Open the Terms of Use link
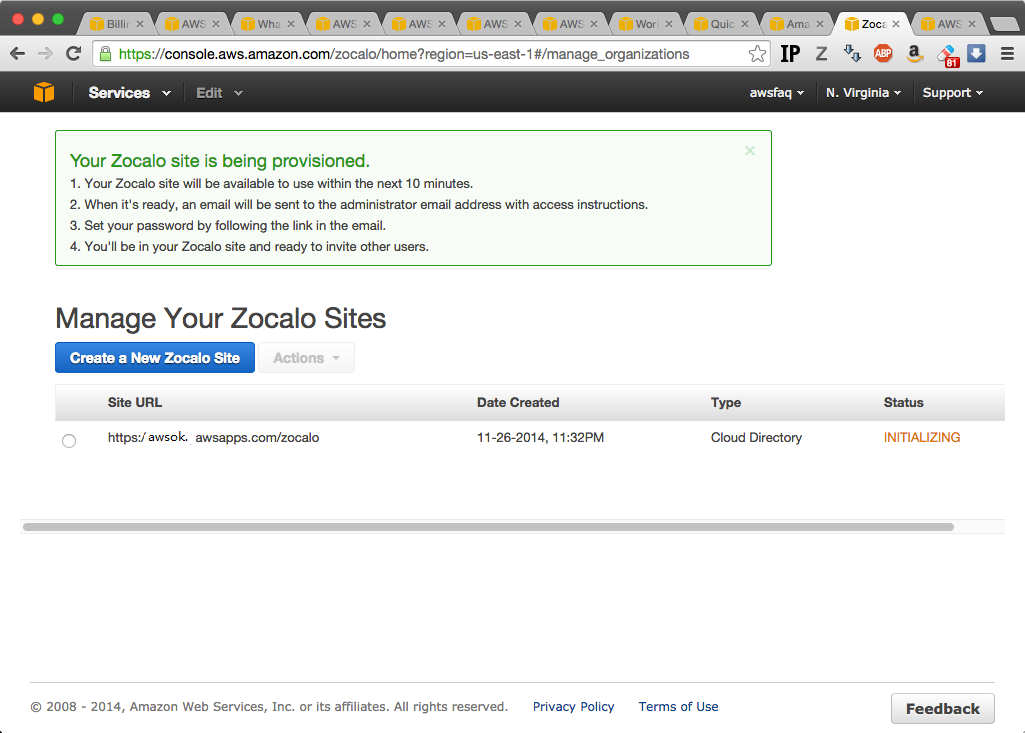Viewport: 1025px width, 733px height. [678, 706]
